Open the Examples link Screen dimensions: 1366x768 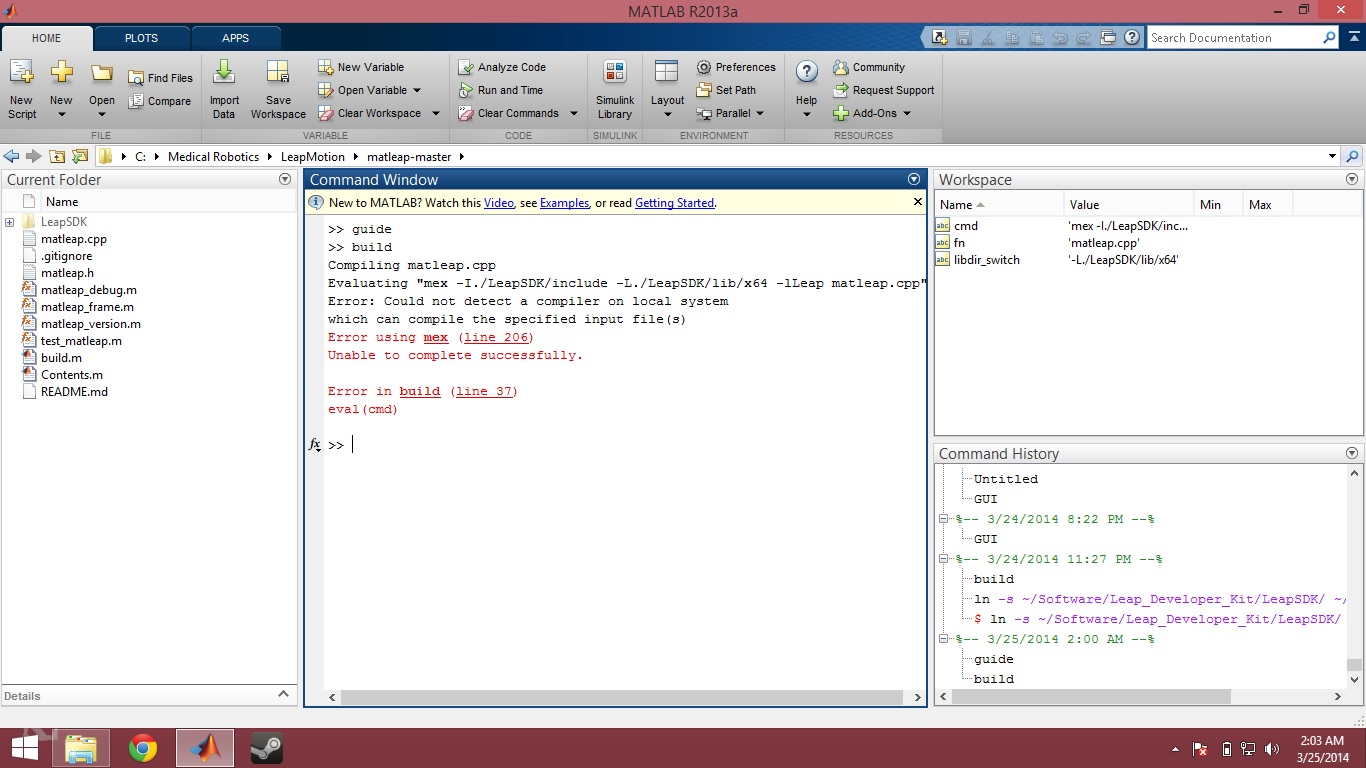564,203
